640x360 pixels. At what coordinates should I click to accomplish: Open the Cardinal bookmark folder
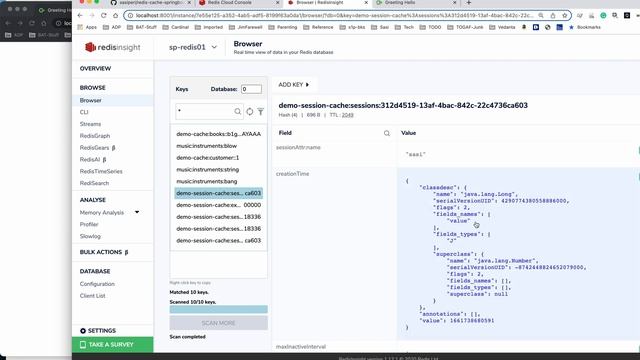point(176,27)
